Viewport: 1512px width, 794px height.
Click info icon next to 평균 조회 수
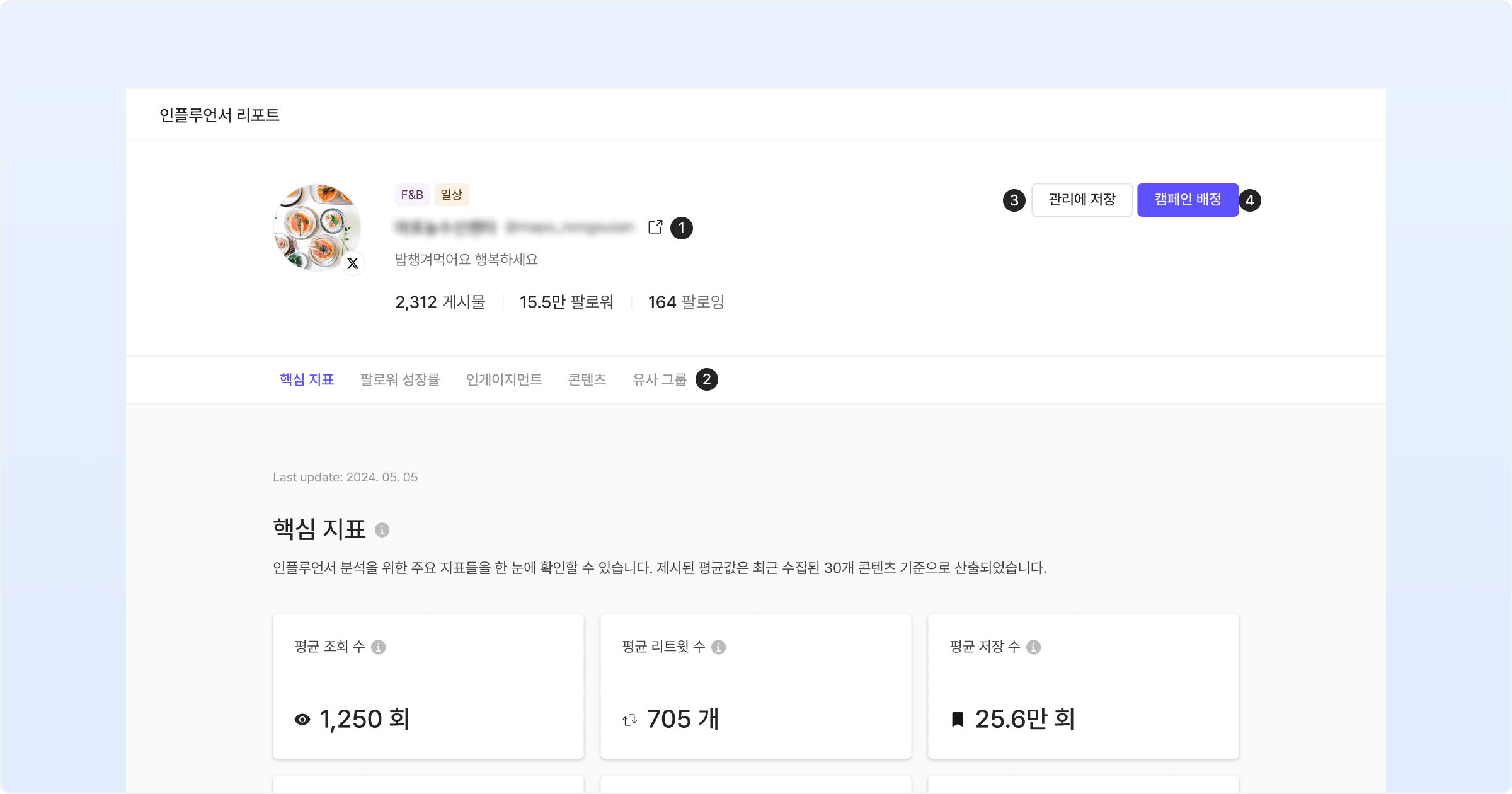(x=378, y=647)
